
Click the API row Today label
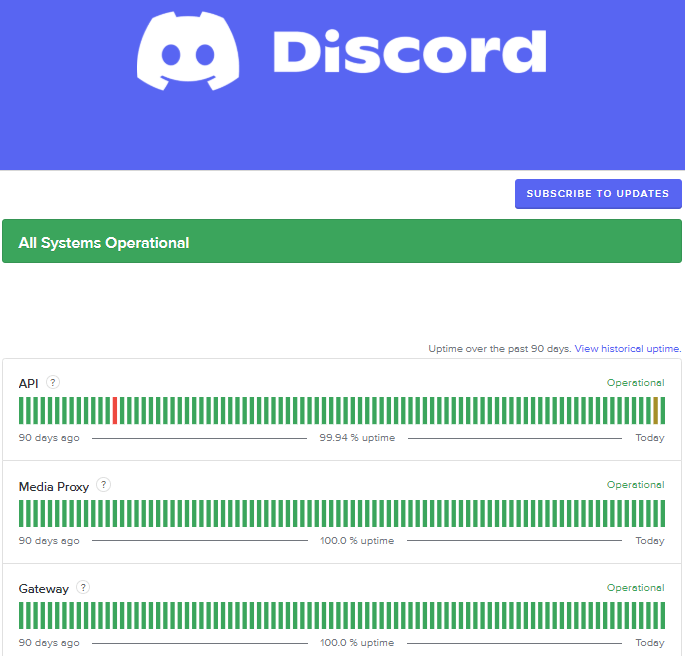pos(650,438)
